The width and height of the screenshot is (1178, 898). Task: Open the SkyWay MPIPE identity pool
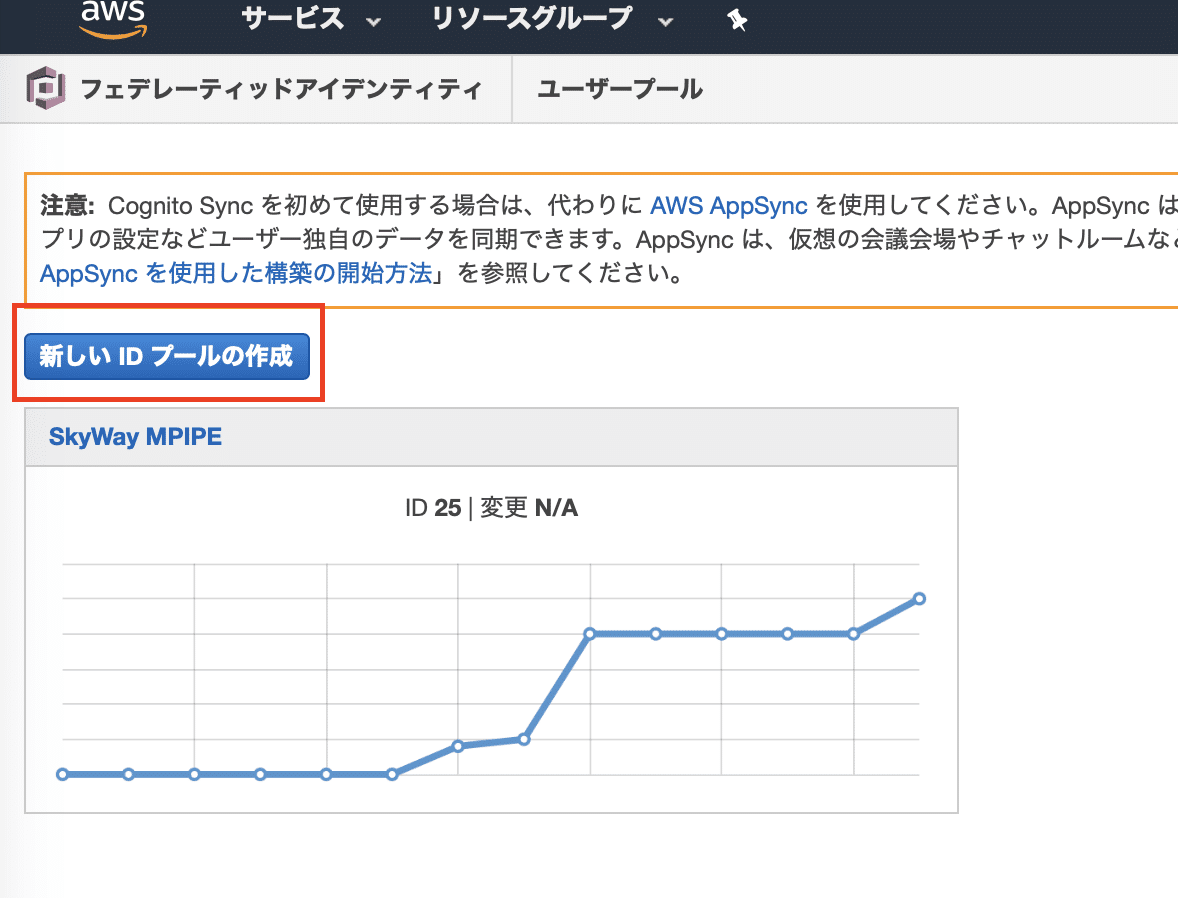[x=135, y=436]
